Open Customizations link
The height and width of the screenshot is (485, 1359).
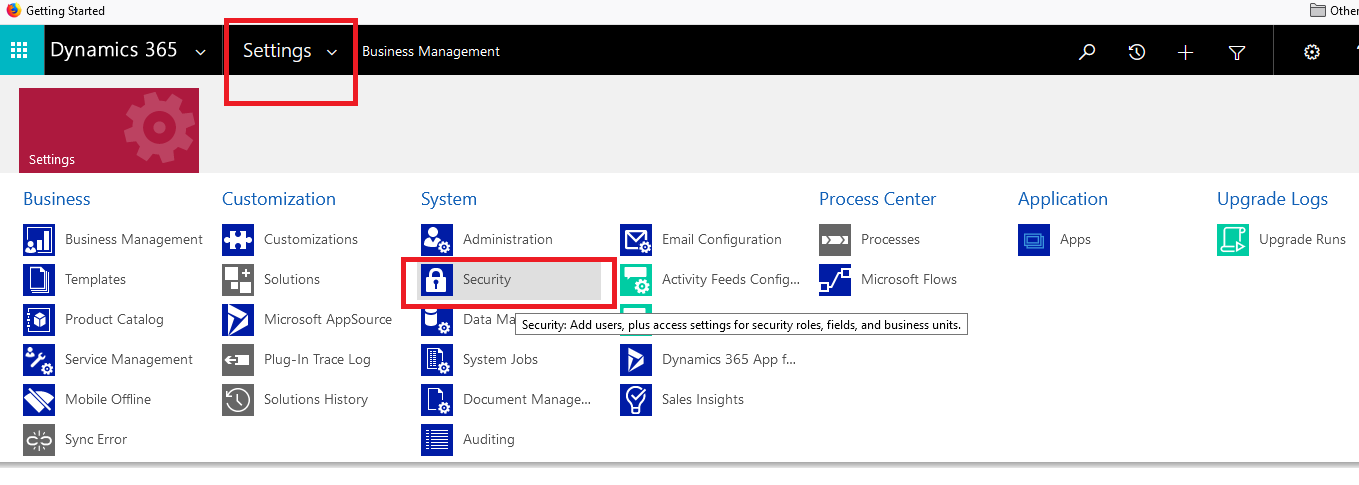tap(311, 240)
